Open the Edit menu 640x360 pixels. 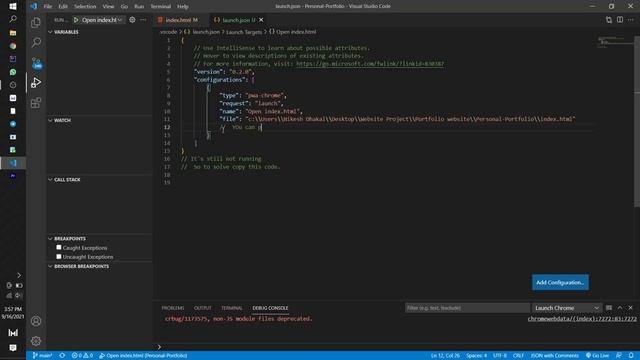pyautogui.click(x=63, y=6)
